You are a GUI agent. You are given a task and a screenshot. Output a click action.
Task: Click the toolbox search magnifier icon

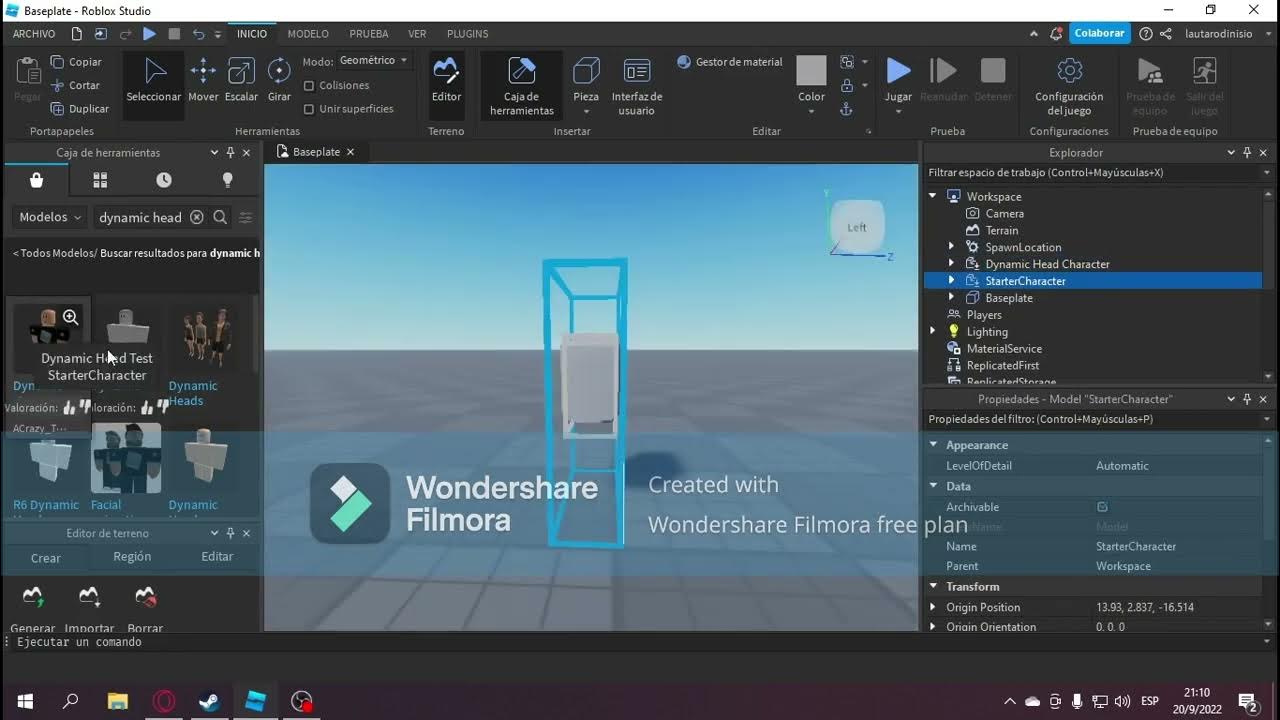pyautogui.click(x=220, y=217)
